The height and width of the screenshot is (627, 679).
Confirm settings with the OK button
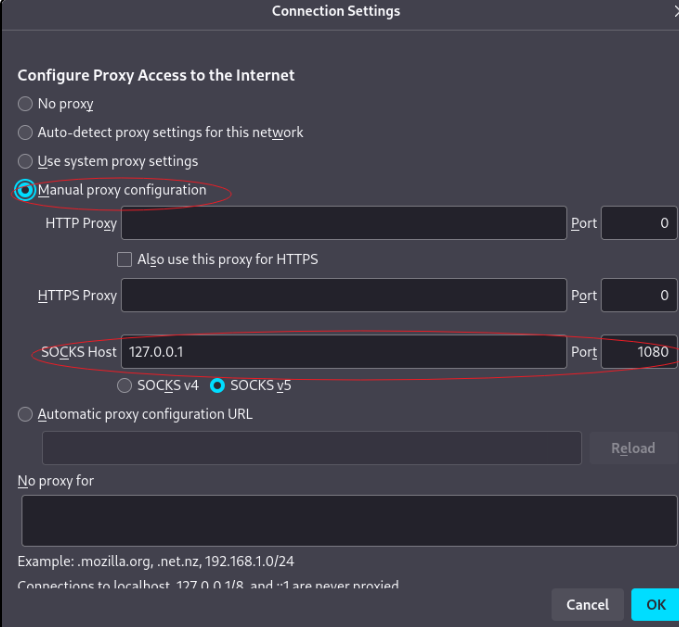point(655,604)
